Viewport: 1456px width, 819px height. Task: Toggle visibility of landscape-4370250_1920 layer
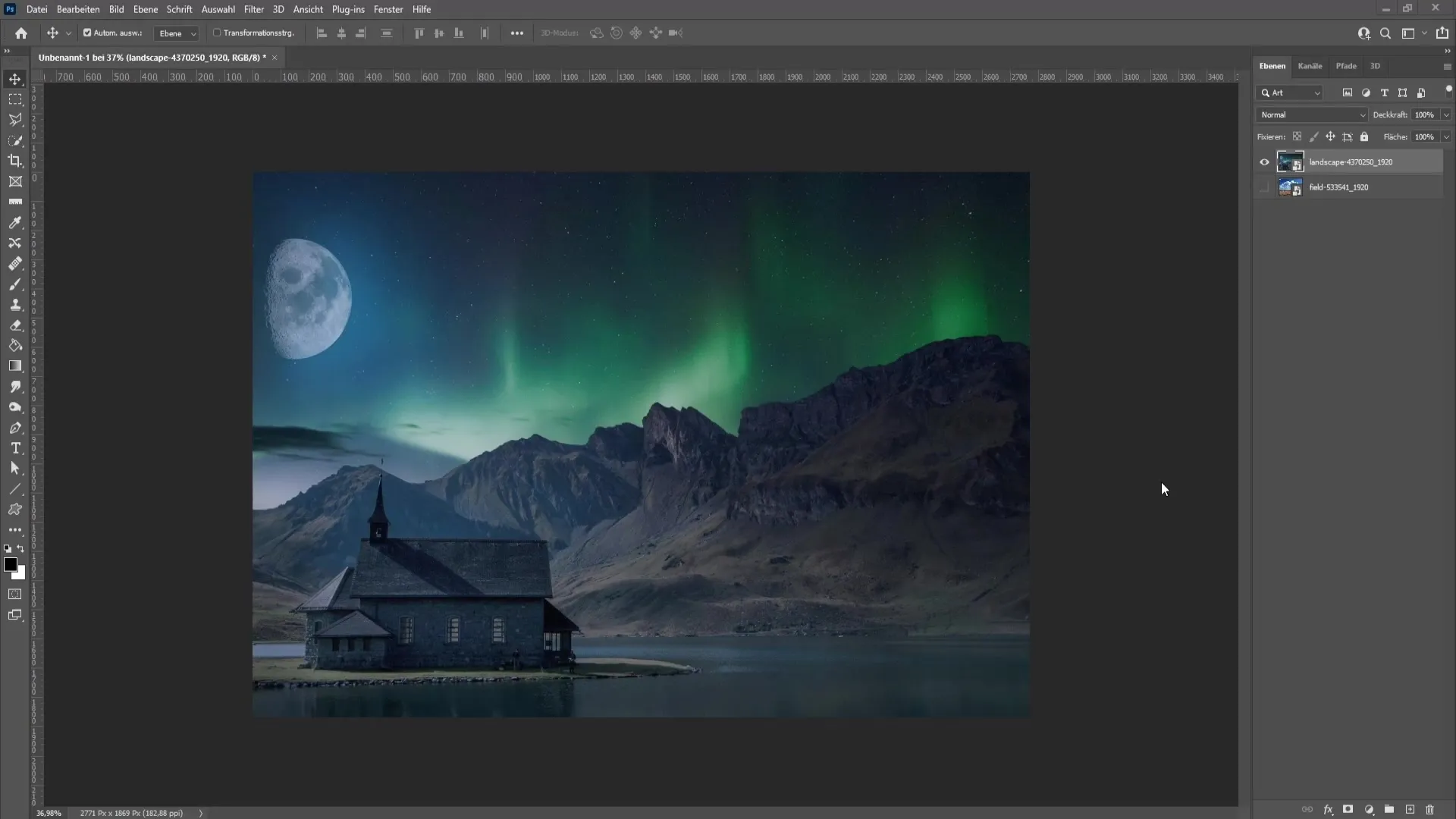1265,161
